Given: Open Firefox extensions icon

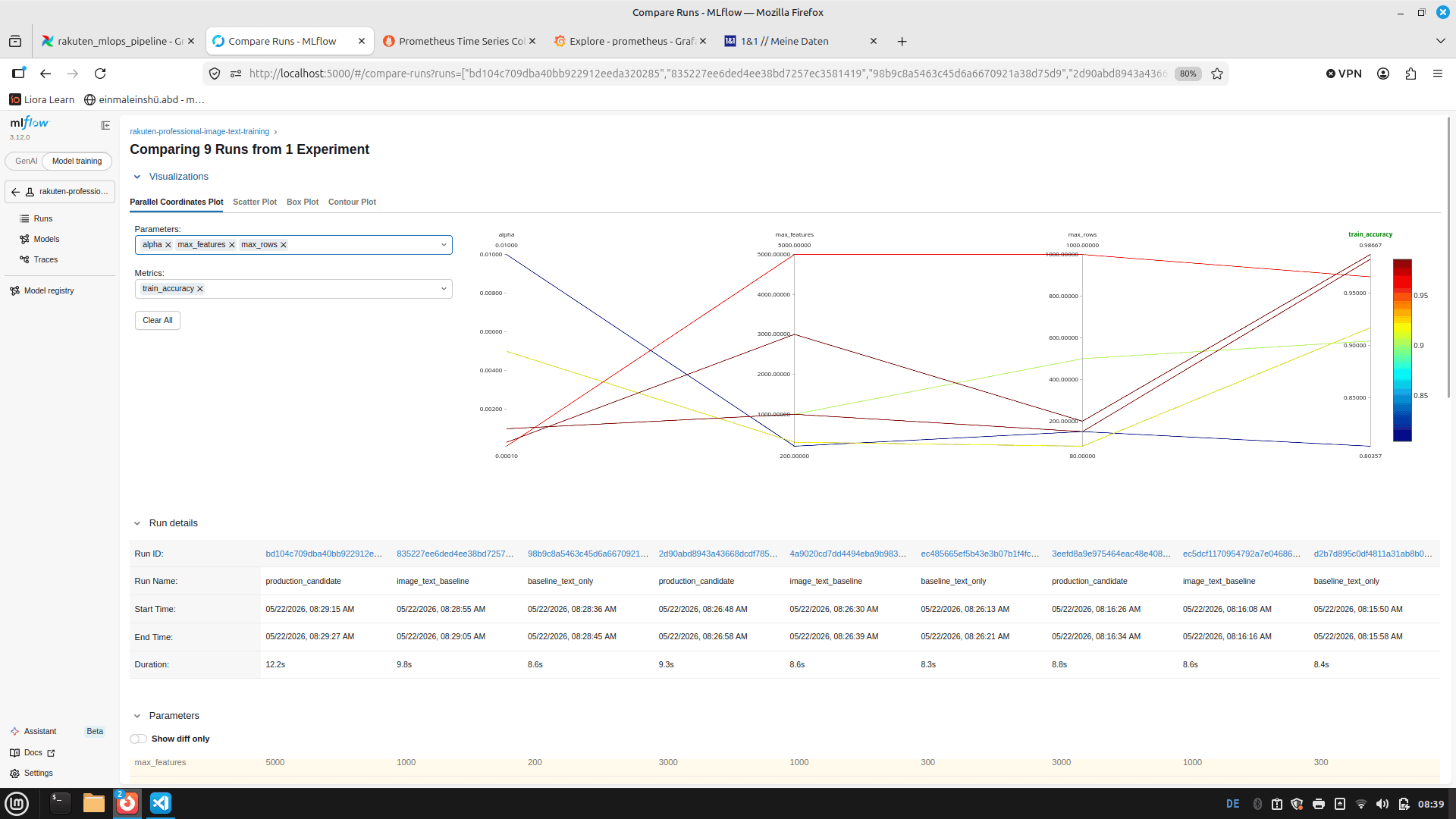Looking at the screenshot, I should point(1410,74).
